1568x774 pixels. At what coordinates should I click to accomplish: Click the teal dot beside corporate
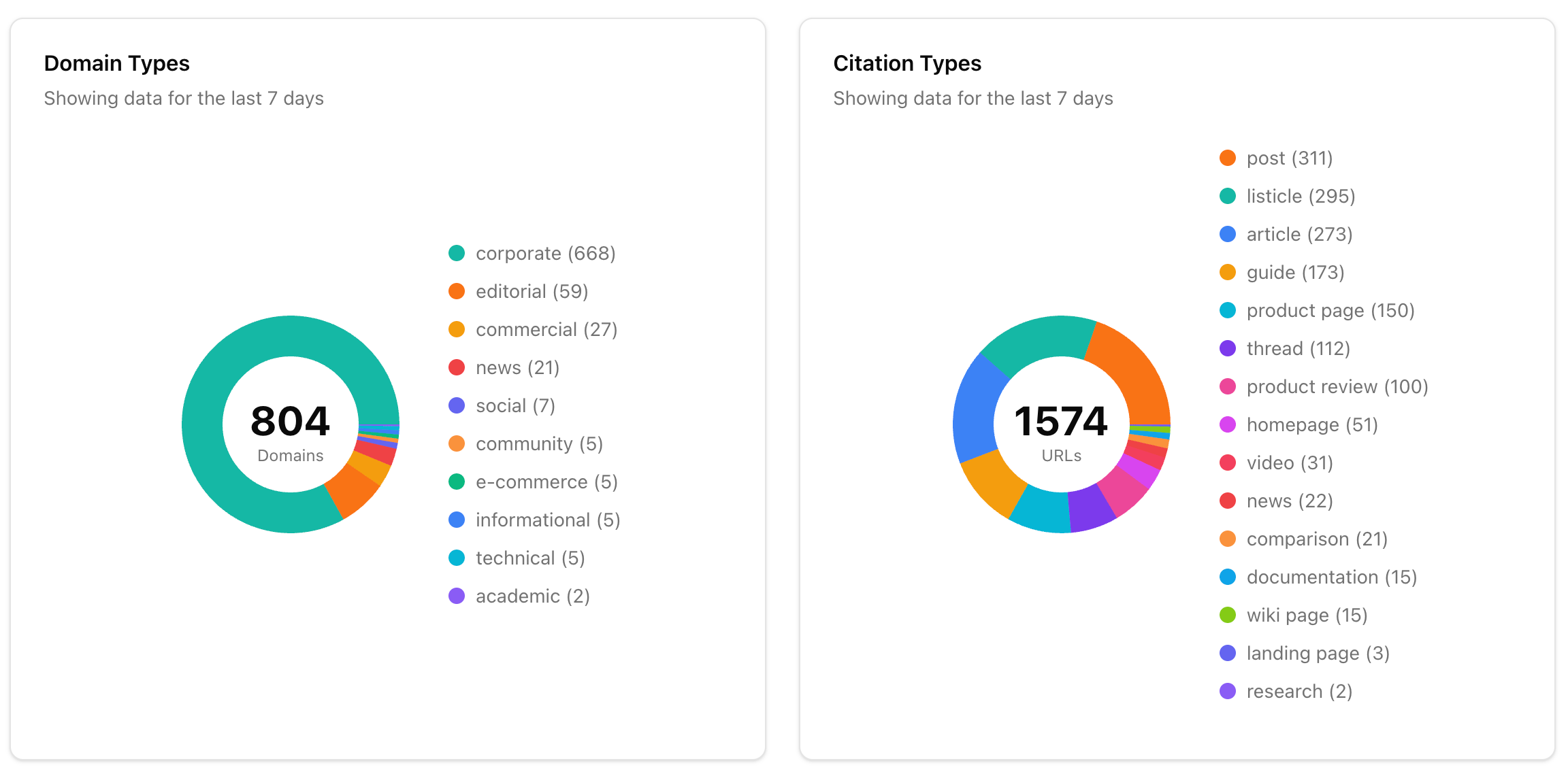pyautogui.click(x=457, y=253)
